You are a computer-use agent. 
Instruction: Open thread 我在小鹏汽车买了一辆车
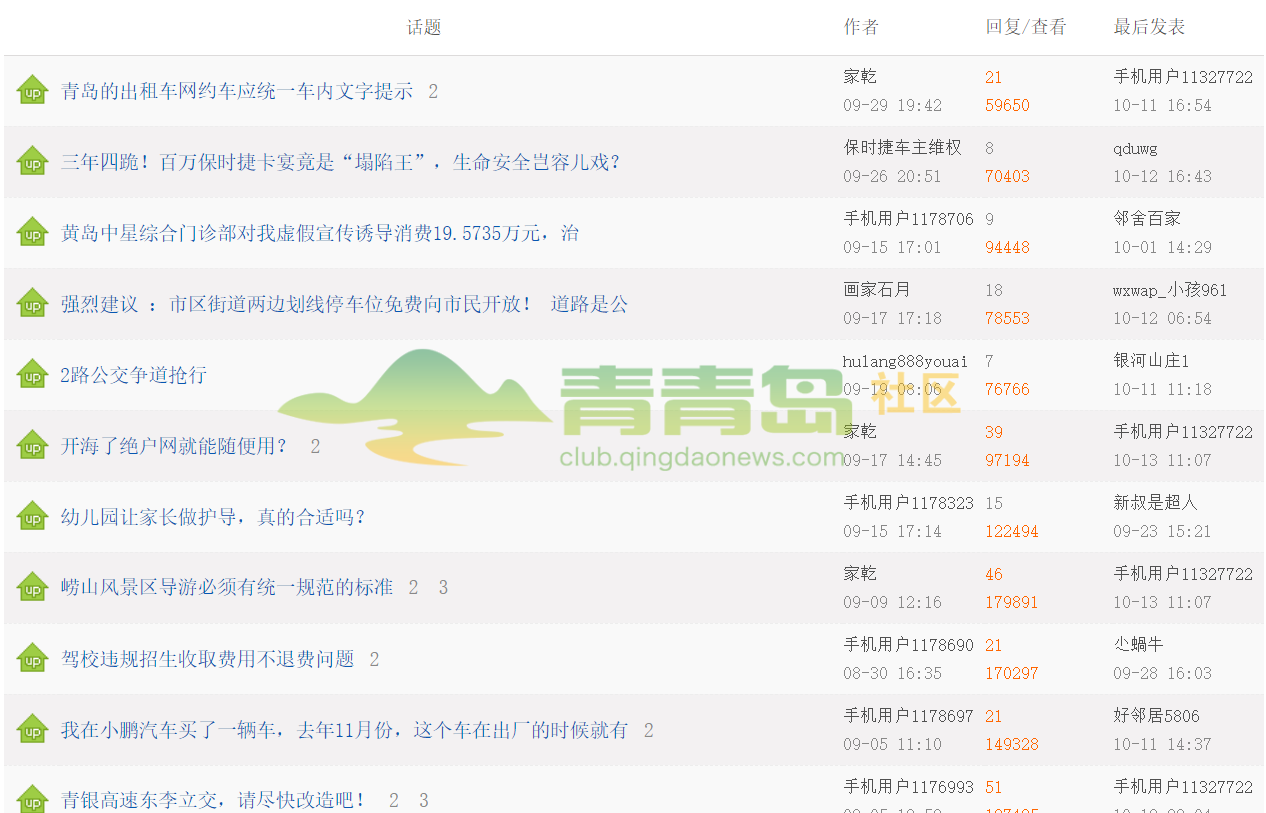(344, 730)
